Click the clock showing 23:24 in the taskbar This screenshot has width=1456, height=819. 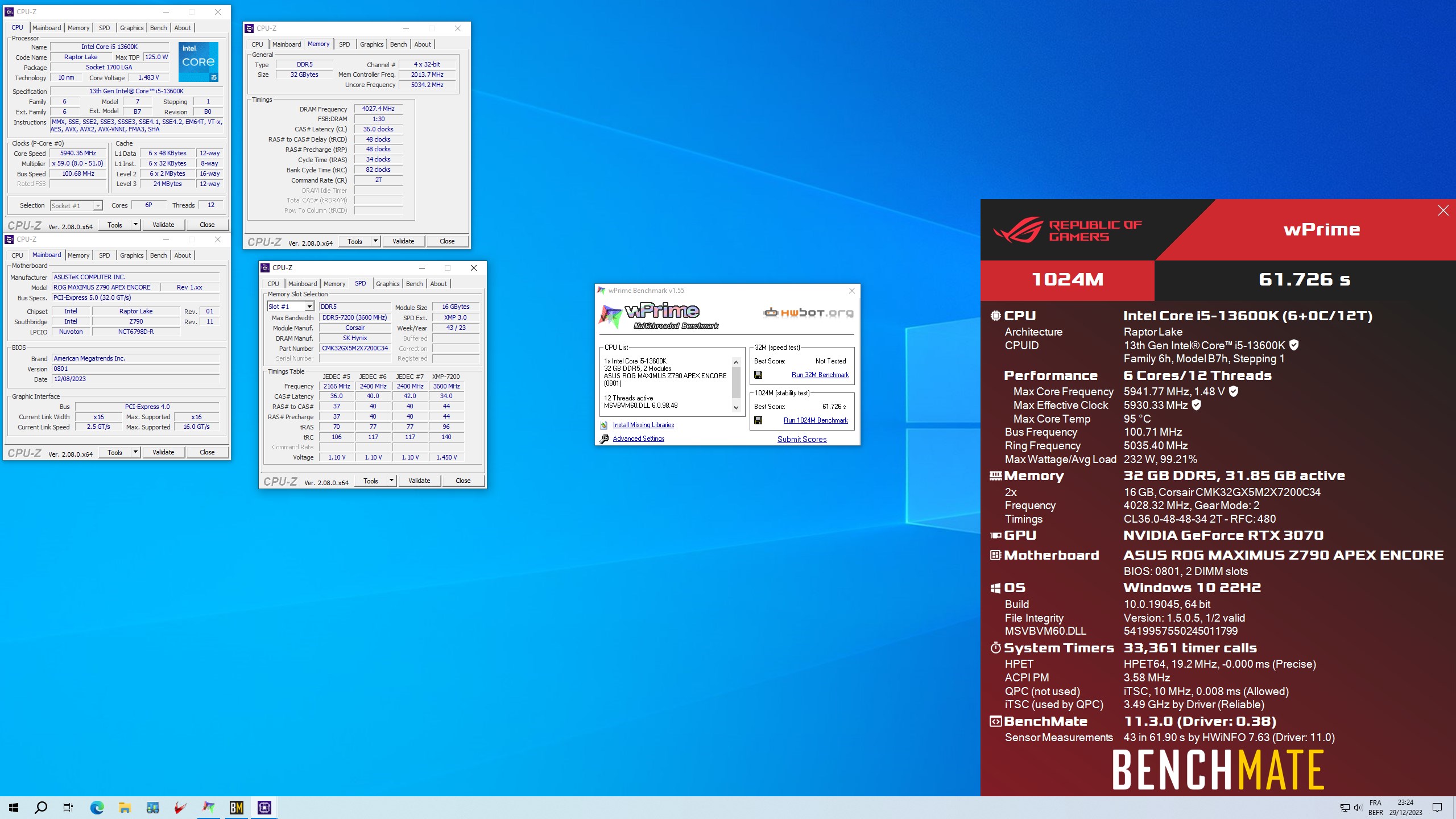point(1405,803)
